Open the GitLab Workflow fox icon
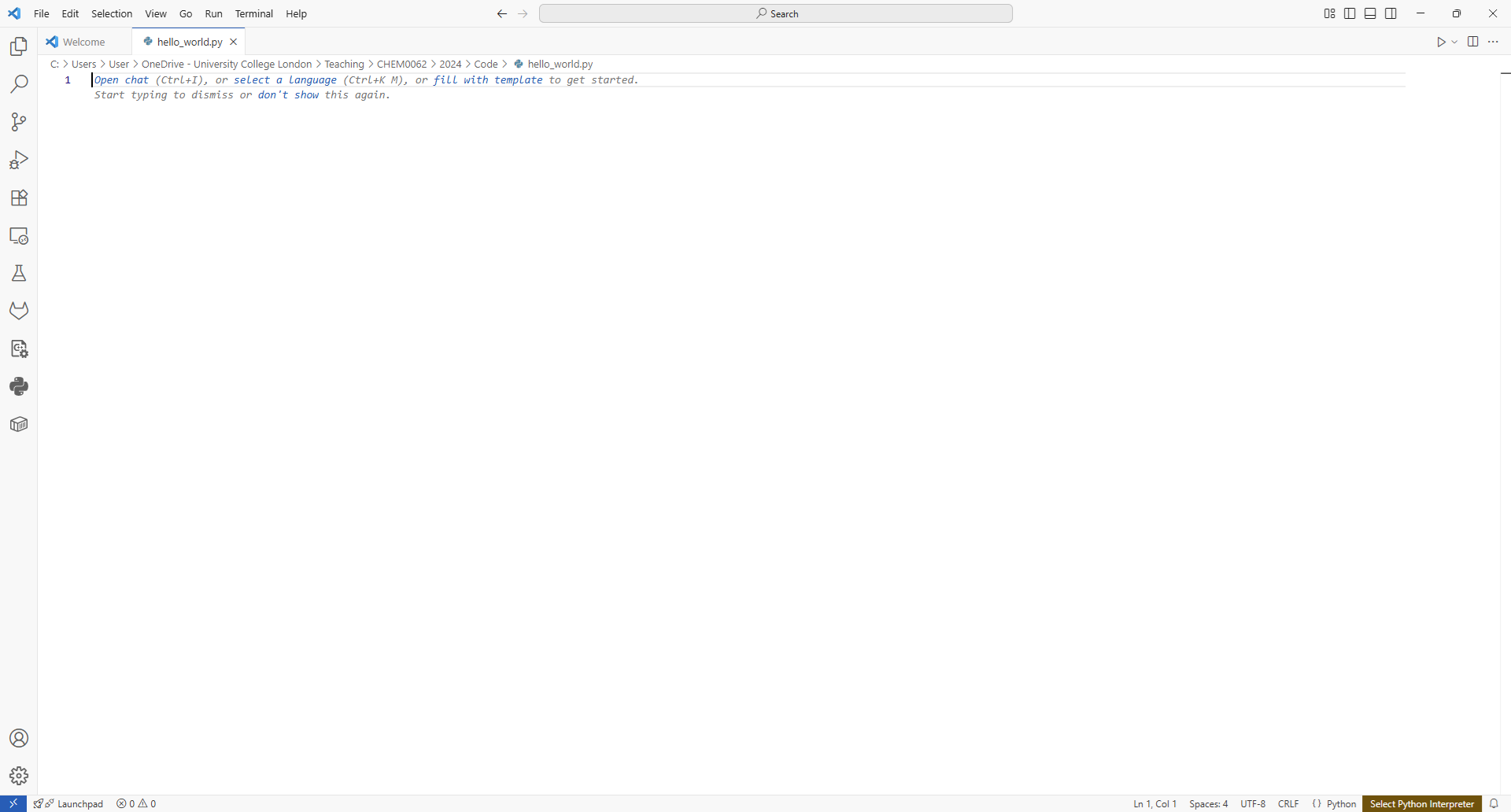1511x812 pixels. click(18, 310)
